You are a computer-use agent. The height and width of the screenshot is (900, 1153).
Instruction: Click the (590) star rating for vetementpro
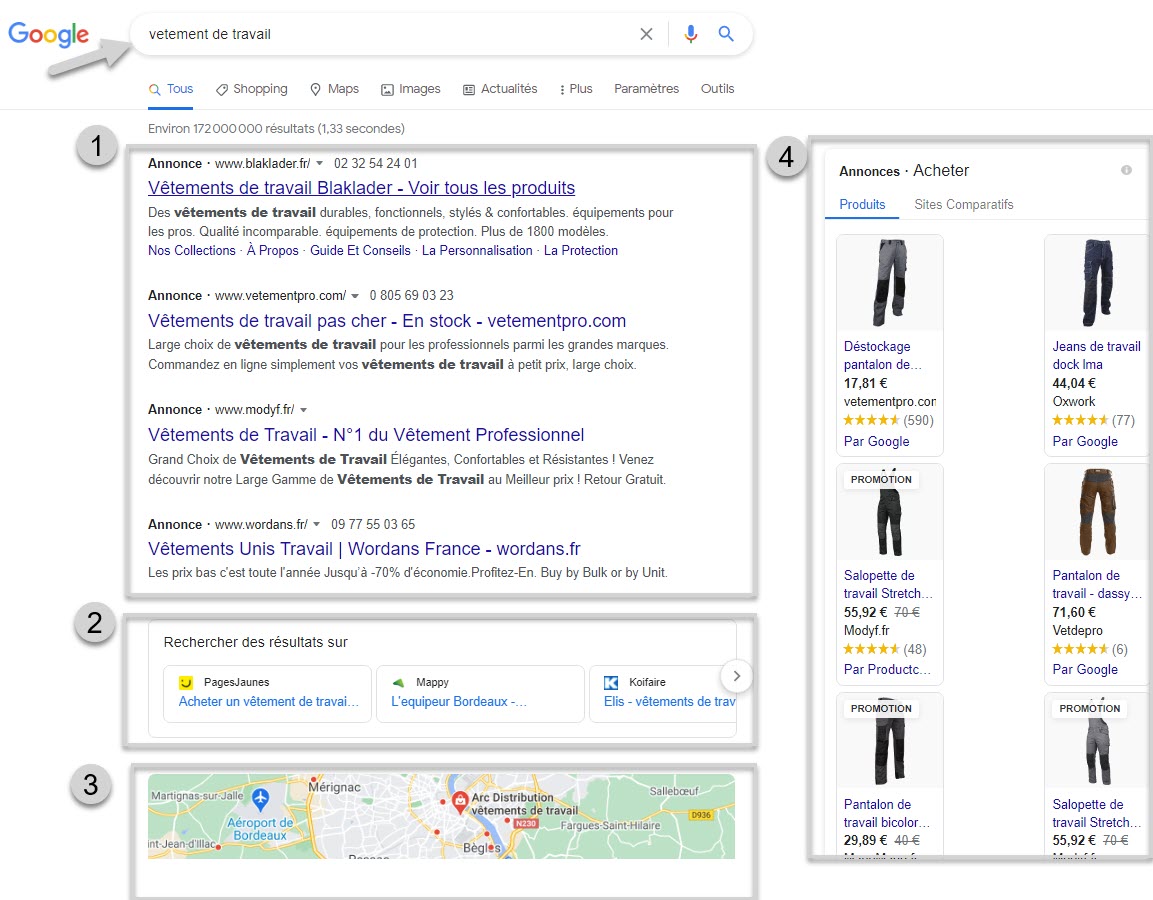(x=888, y=421)
